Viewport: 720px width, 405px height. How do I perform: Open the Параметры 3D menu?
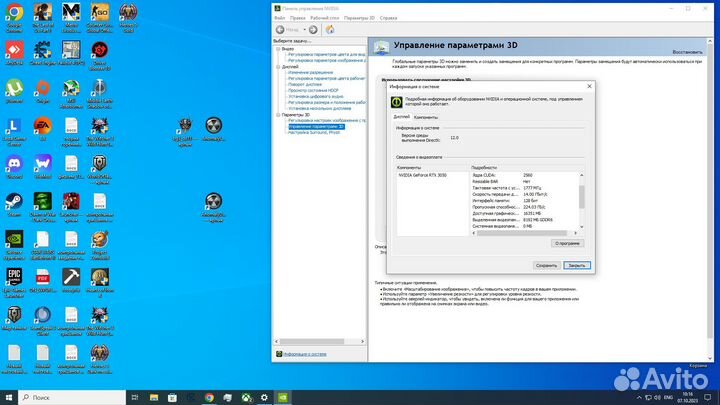coord(359,18)
